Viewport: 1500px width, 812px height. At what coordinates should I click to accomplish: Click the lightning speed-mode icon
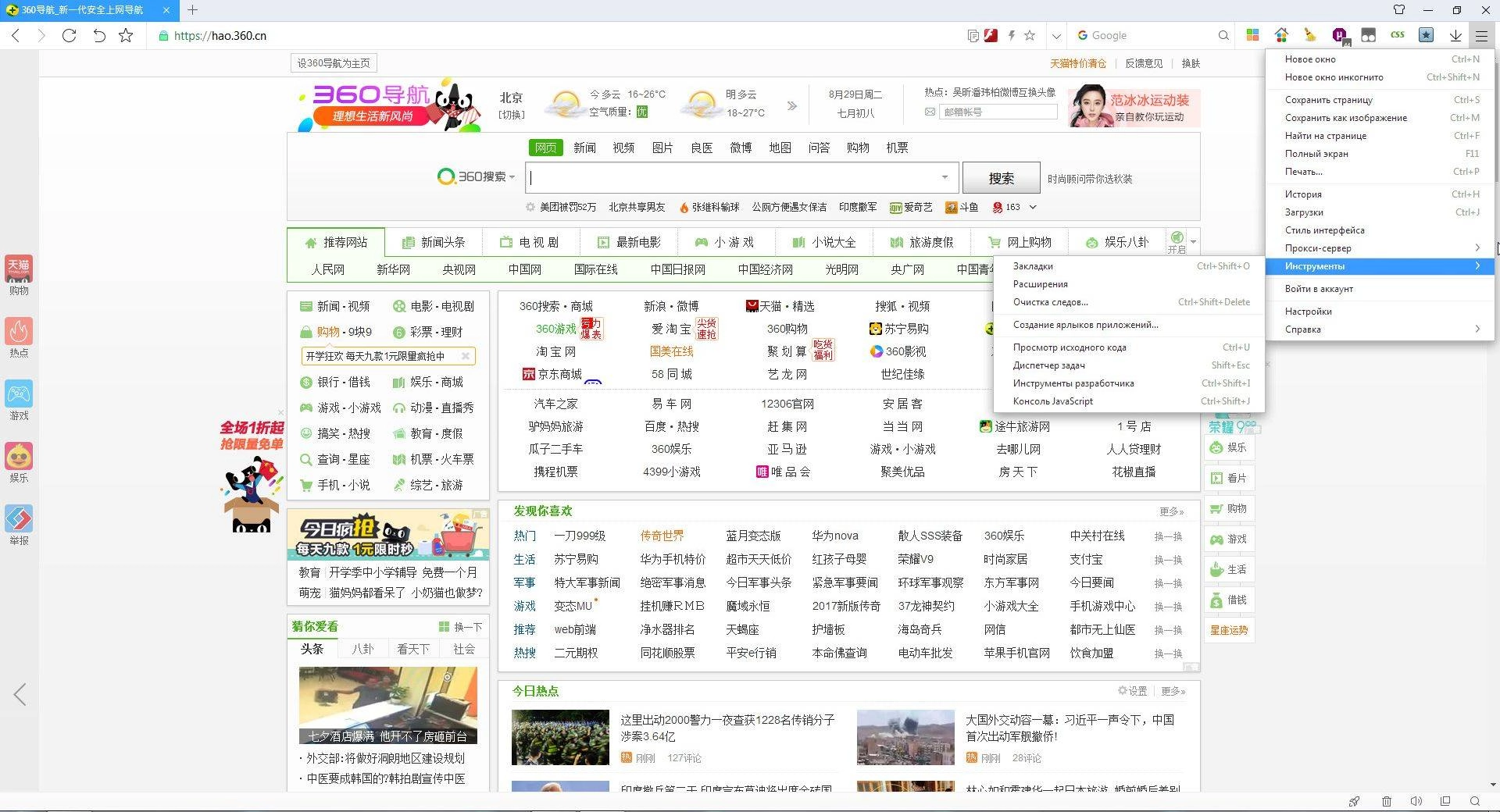[x=1012, y=35]
